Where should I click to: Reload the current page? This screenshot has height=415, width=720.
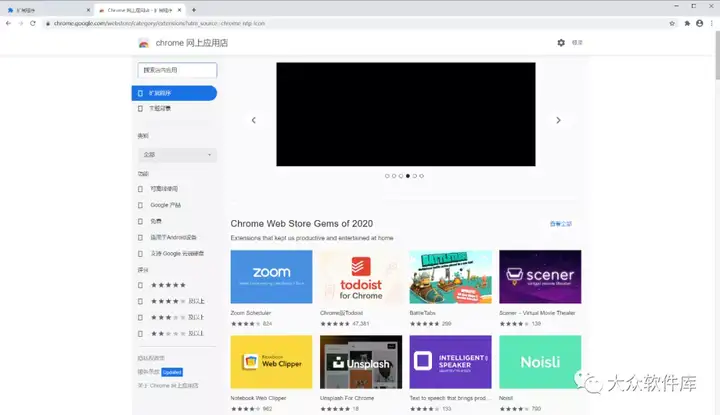pos(33,23)
